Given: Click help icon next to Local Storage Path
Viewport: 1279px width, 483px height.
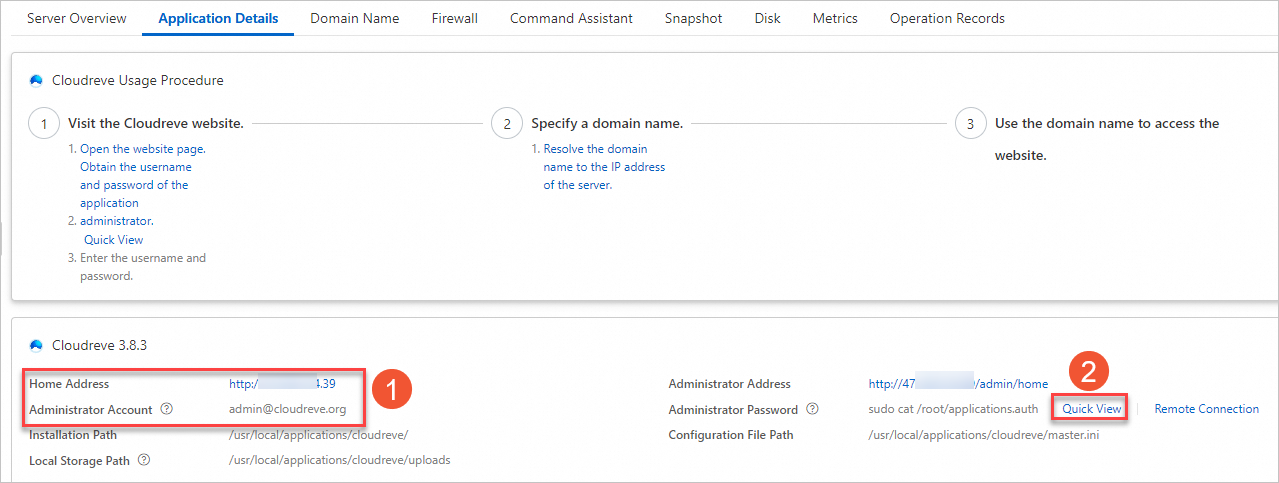Looking at the screenshot, I should 144,460.
